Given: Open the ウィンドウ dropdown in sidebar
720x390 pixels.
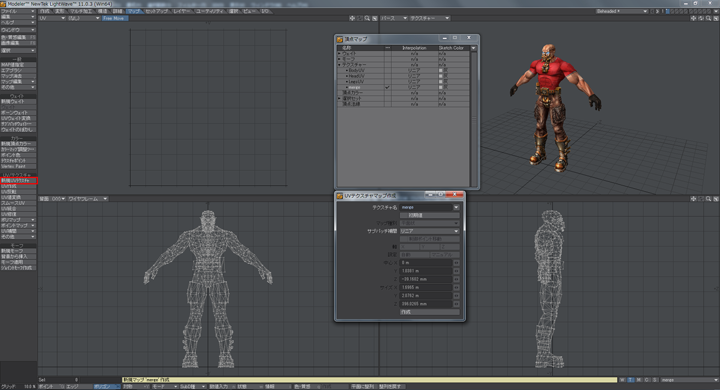Looking at the screenshot, I should 18,30.
